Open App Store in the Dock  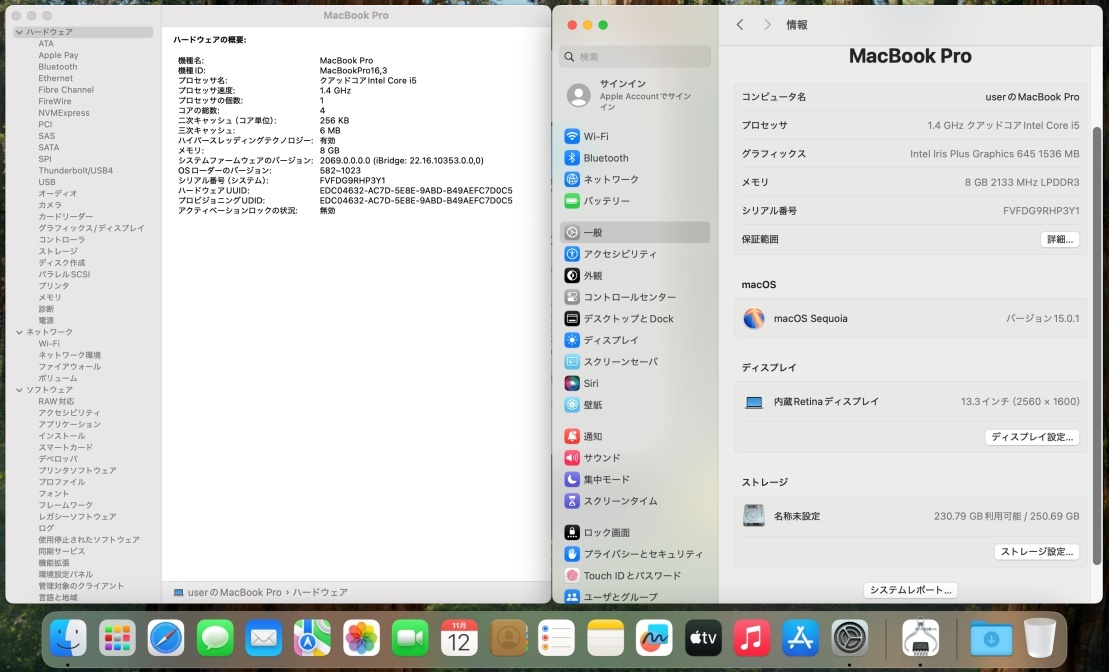coord(801,638)
